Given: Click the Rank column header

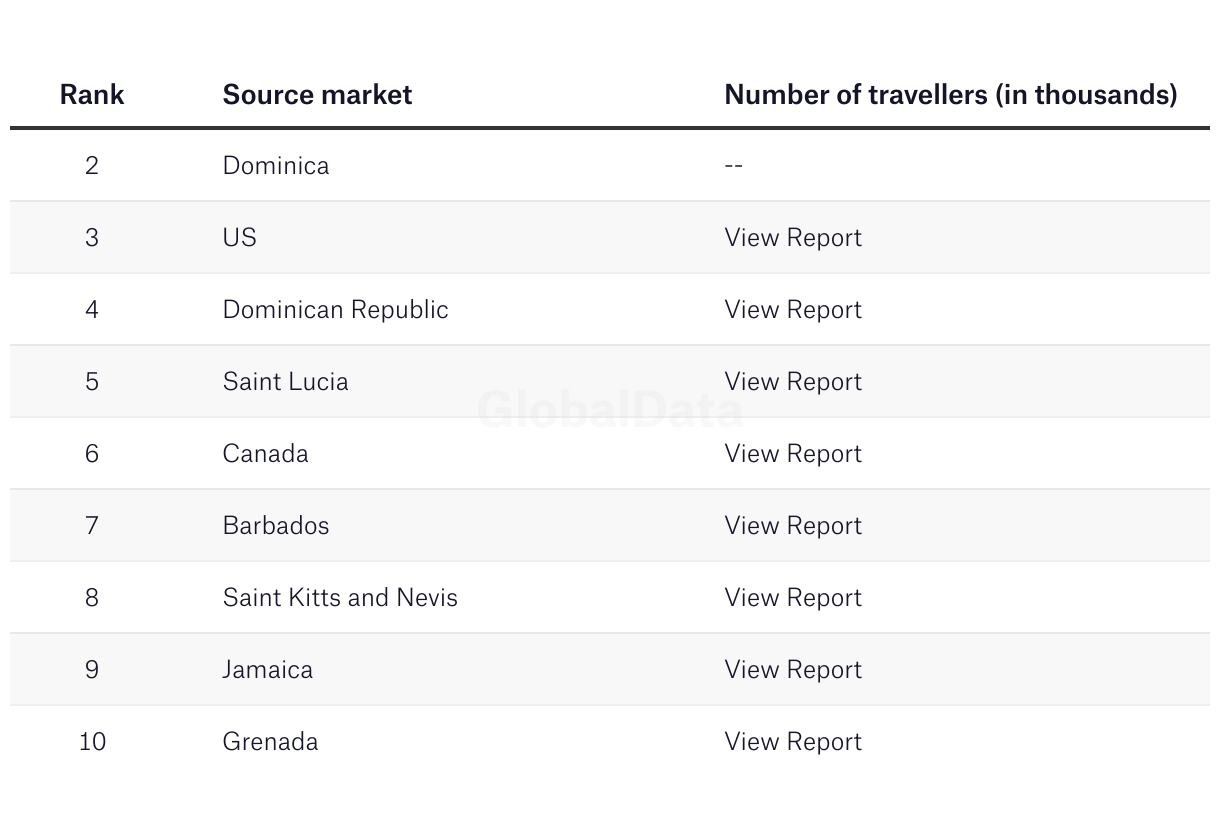Looking at the screenshot, I should [92, 94].
